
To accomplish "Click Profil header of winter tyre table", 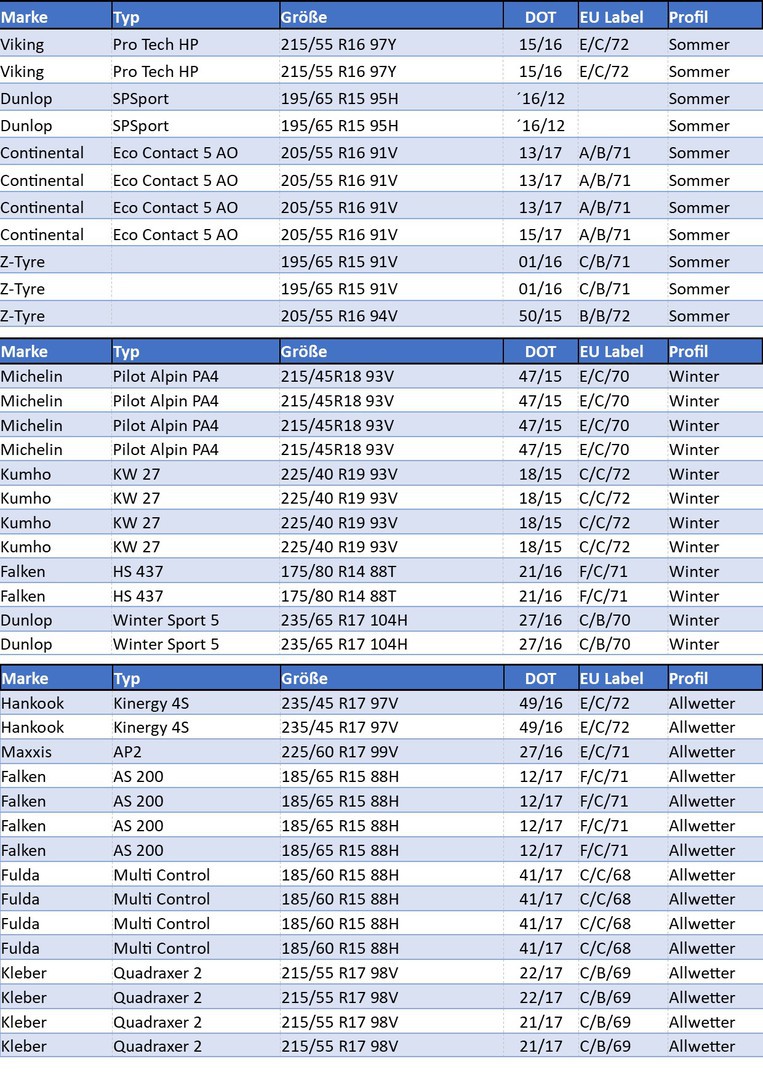I will pos(688,352).
